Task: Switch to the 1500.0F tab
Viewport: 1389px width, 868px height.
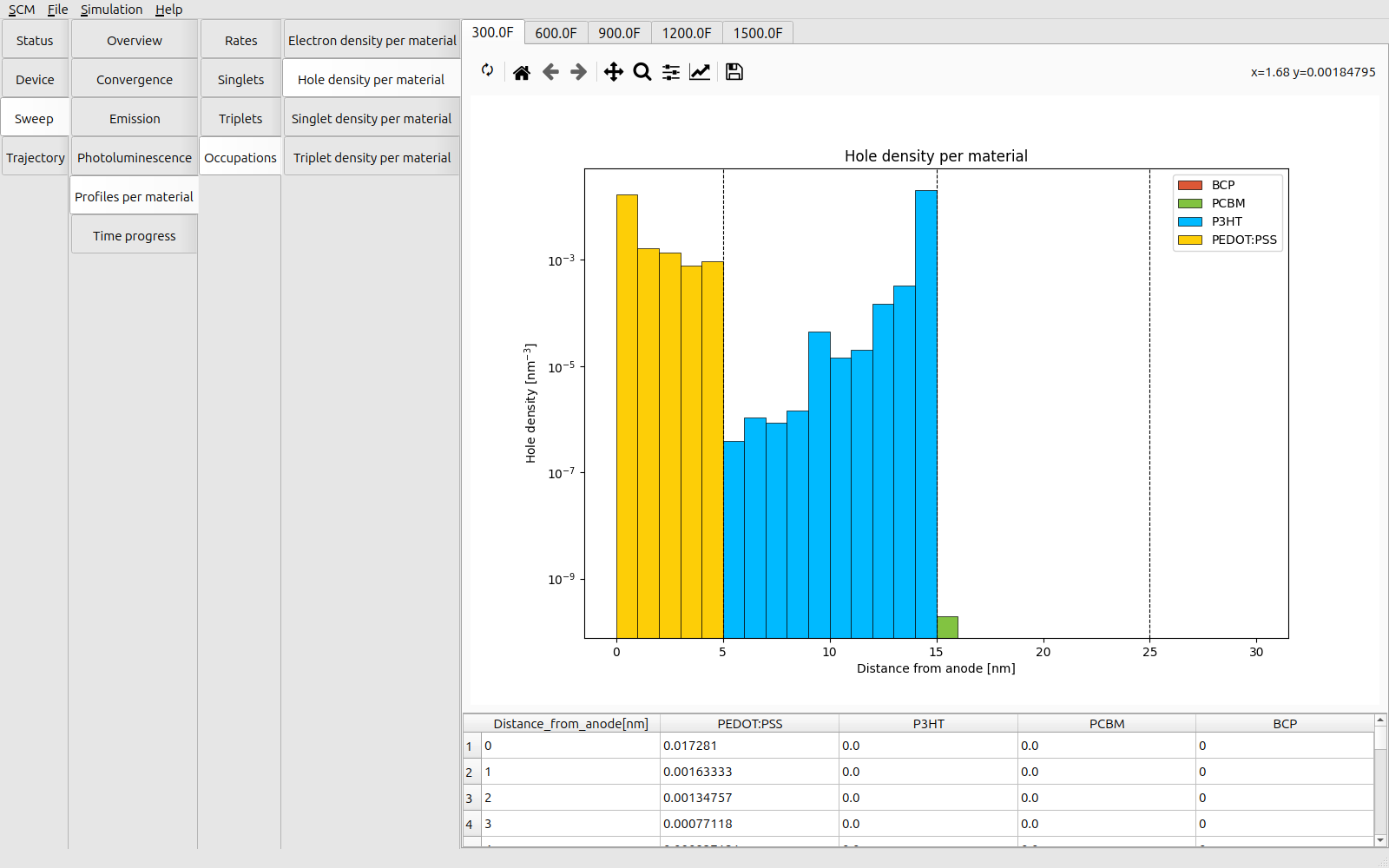Action: click(757, 33)
